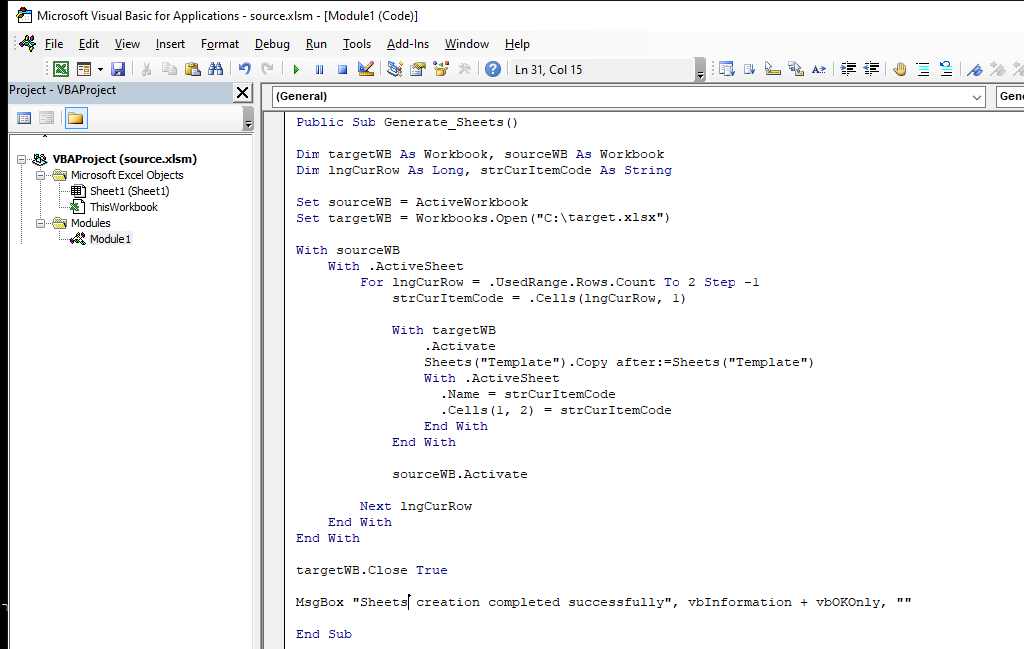Click the View Microsoft Excel icon

point(61,69)
